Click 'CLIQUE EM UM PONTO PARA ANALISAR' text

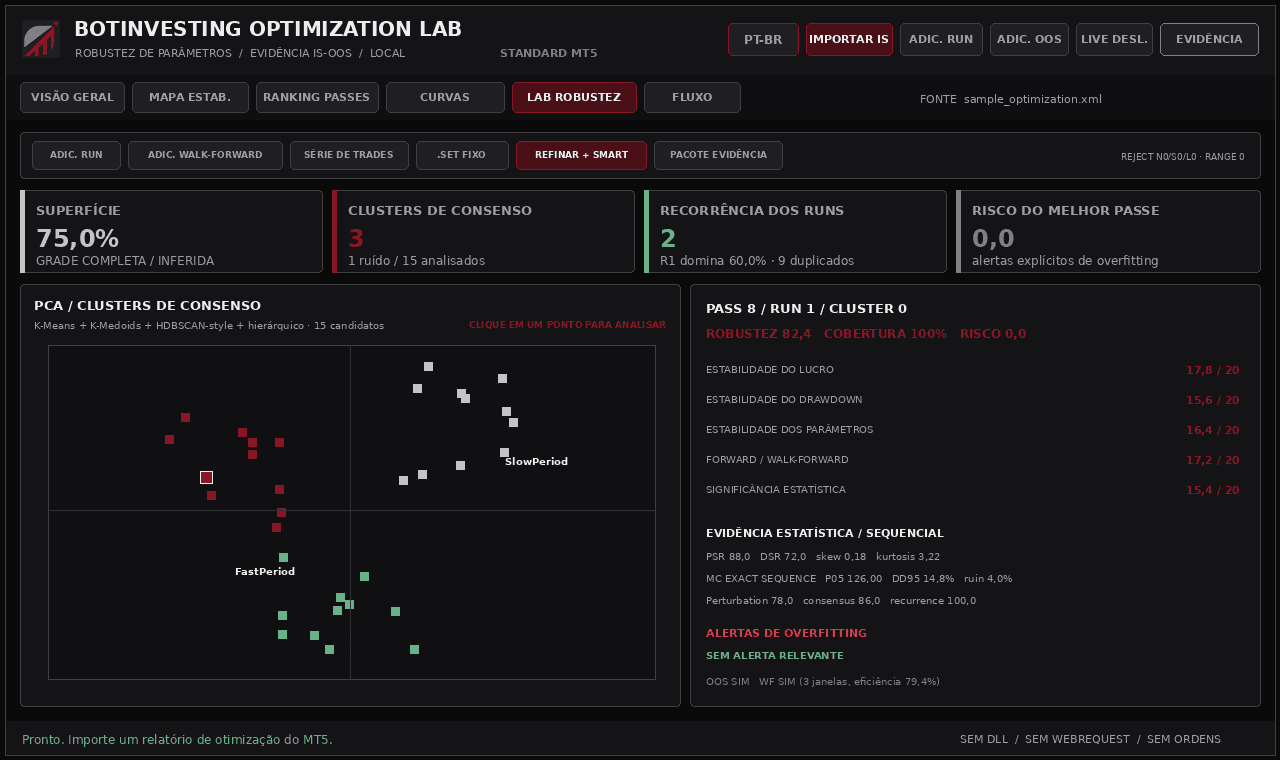click(567, 325)
